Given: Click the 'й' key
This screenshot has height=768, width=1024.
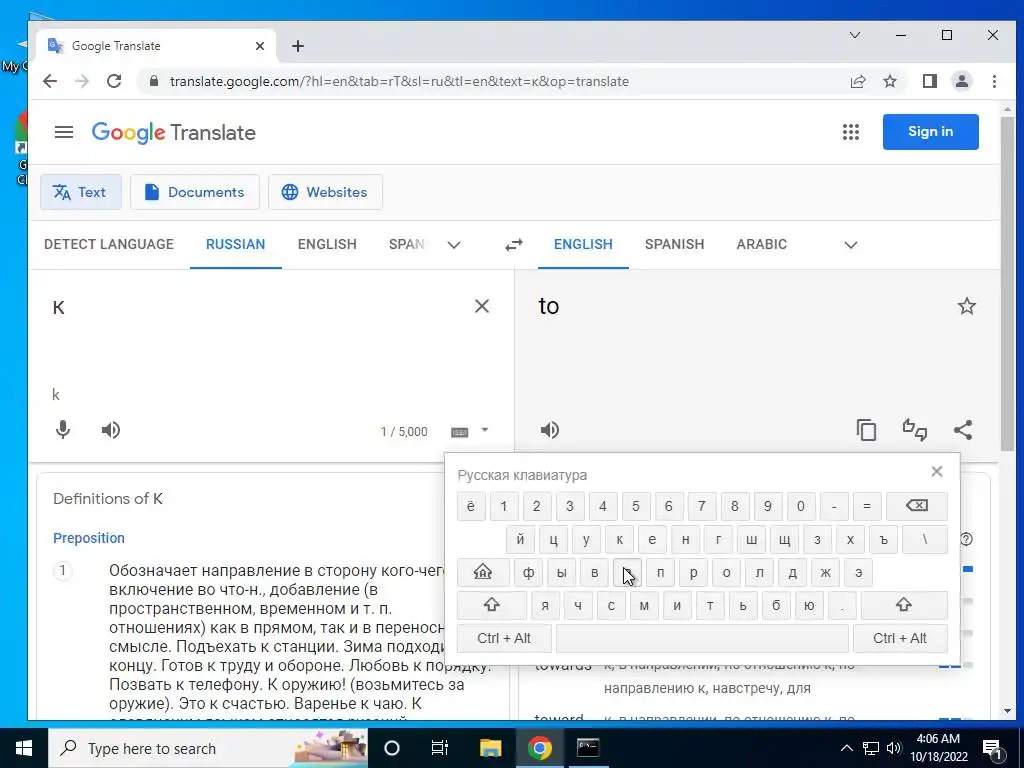Looking at the screenshot, I should click(x=520, y=539).
